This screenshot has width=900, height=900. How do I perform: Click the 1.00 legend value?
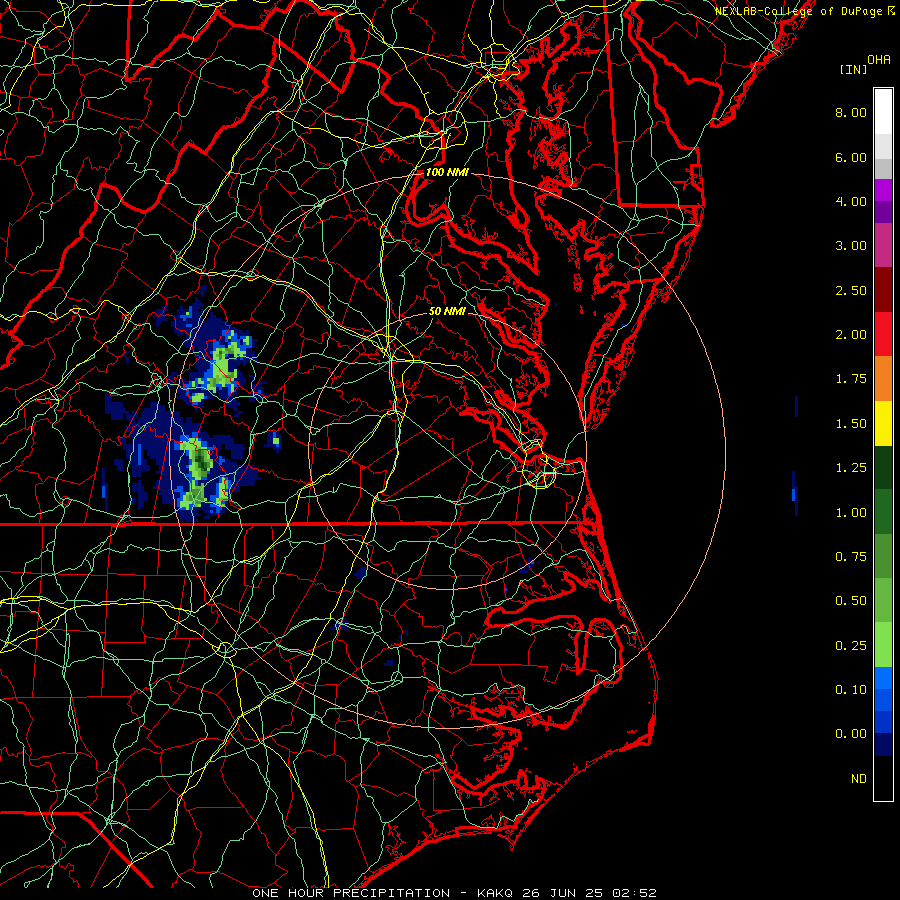(x=851, y=513)
